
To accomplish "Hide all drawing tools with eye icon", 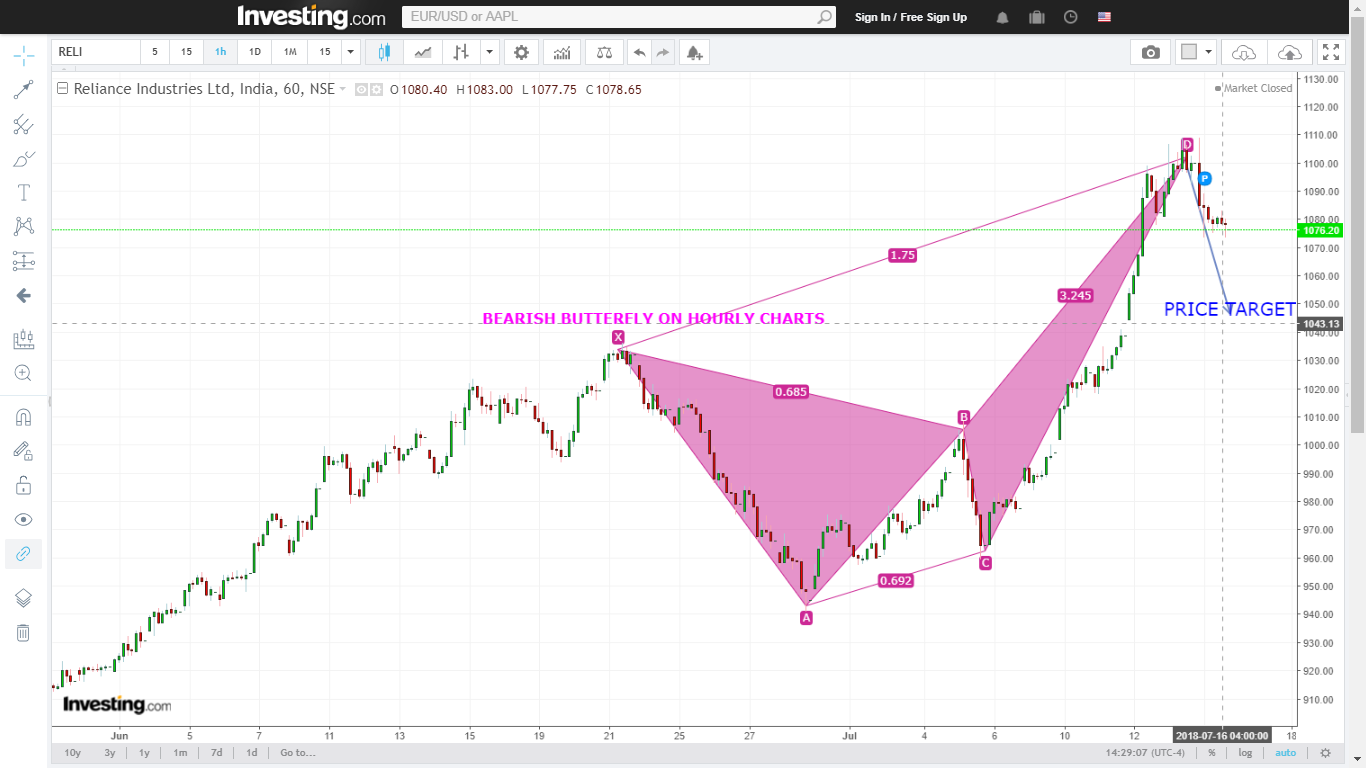I will pos(23,520).
